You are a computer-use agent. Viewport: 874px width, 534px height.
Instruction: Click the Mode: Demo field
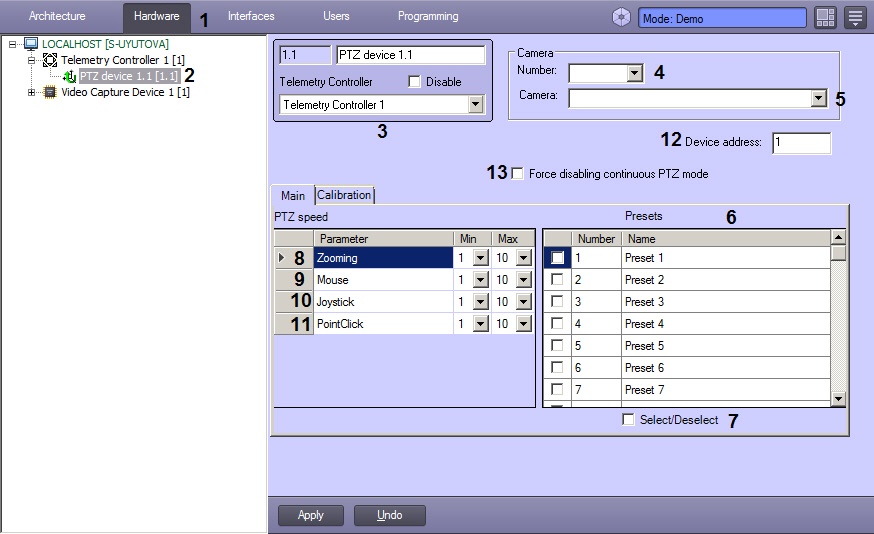(x=722, y=18)
